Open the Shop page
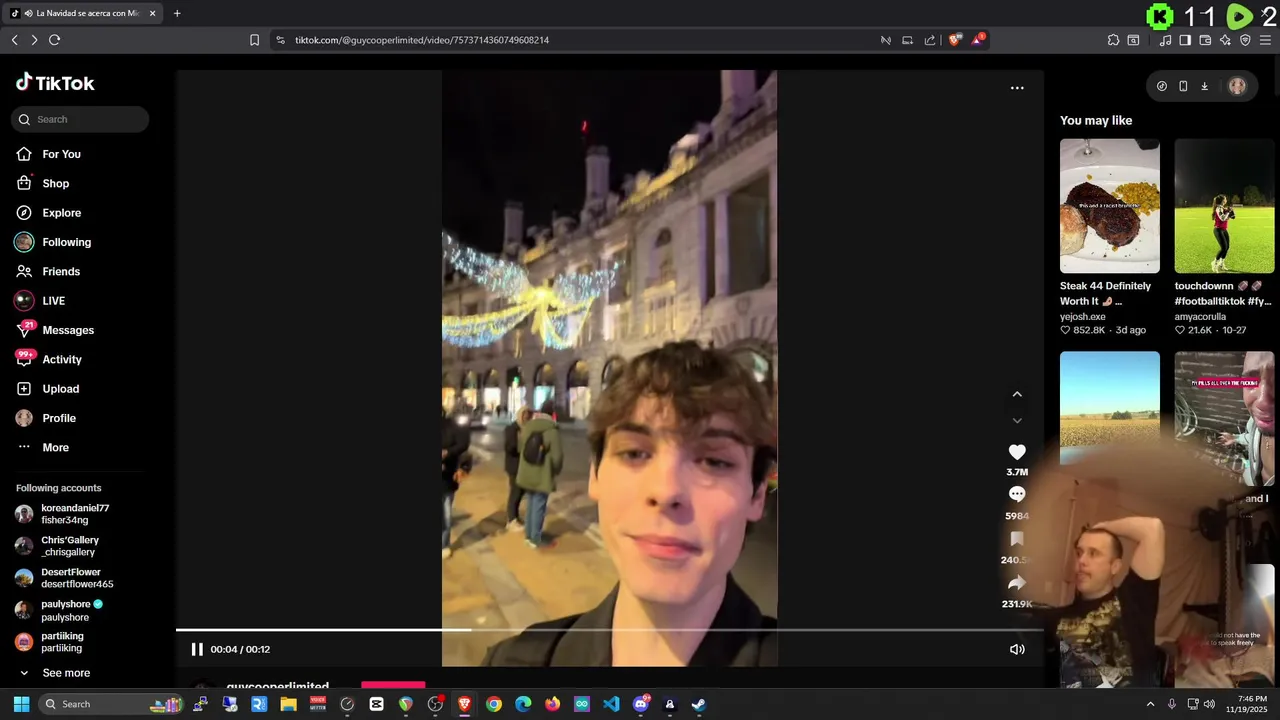This screenshot has width=1280, height=720. tap(55, 183)
